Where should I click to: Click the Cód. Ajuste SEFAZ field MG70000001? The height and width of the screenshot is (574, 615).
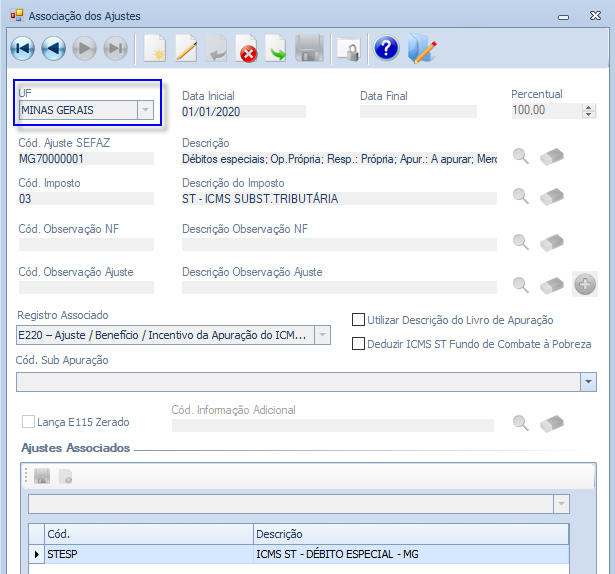click(x=86, y=159)
